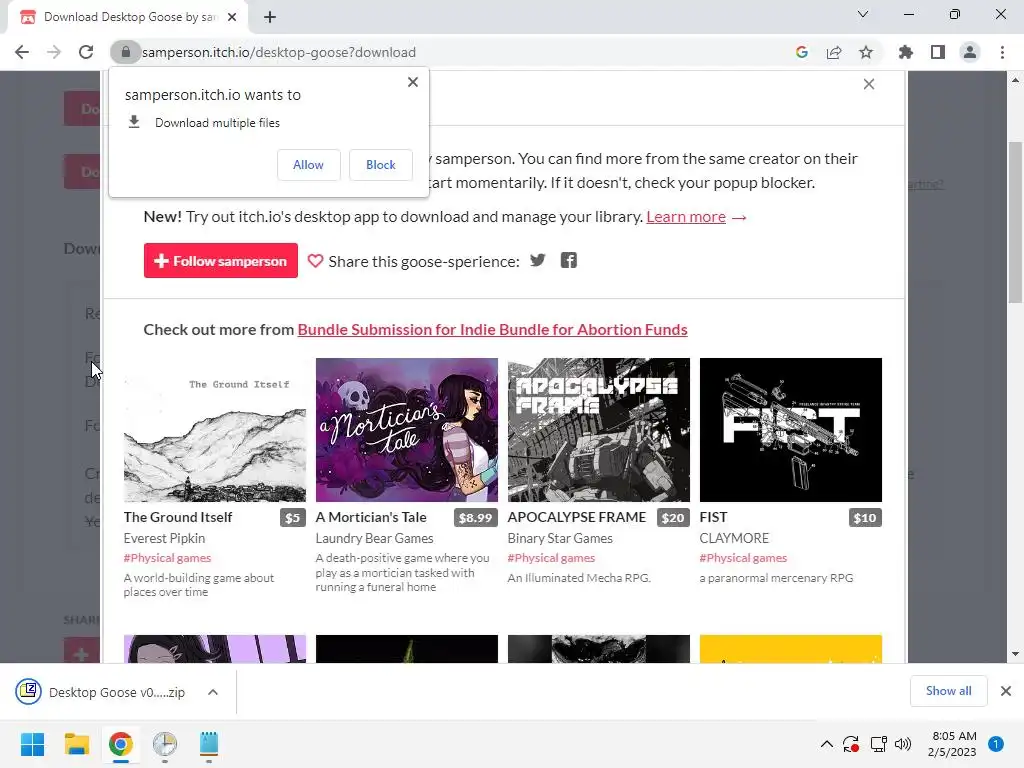Click the page vertical scrollbar thumb
This screenshot has width=1024, height=768.
1015,222
